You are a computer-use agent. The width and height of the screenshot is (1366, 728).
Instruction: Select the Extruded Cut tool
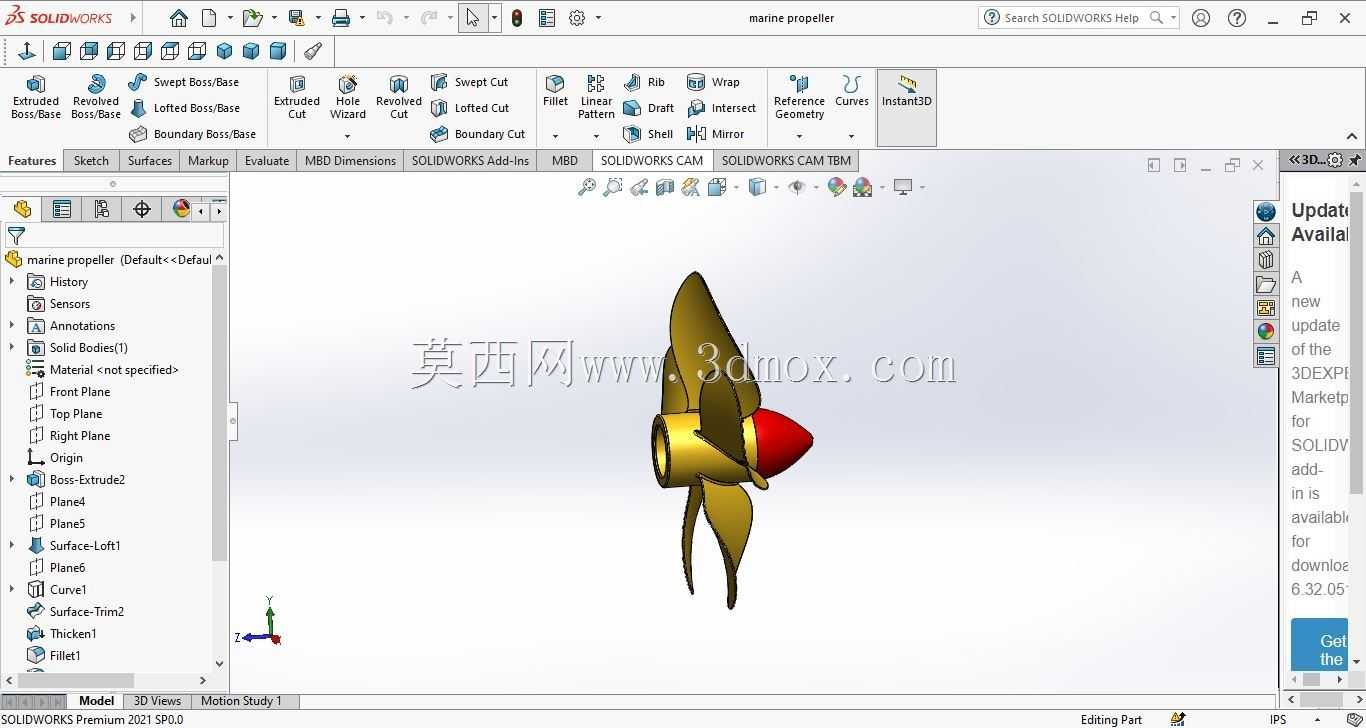pos(297,97)
